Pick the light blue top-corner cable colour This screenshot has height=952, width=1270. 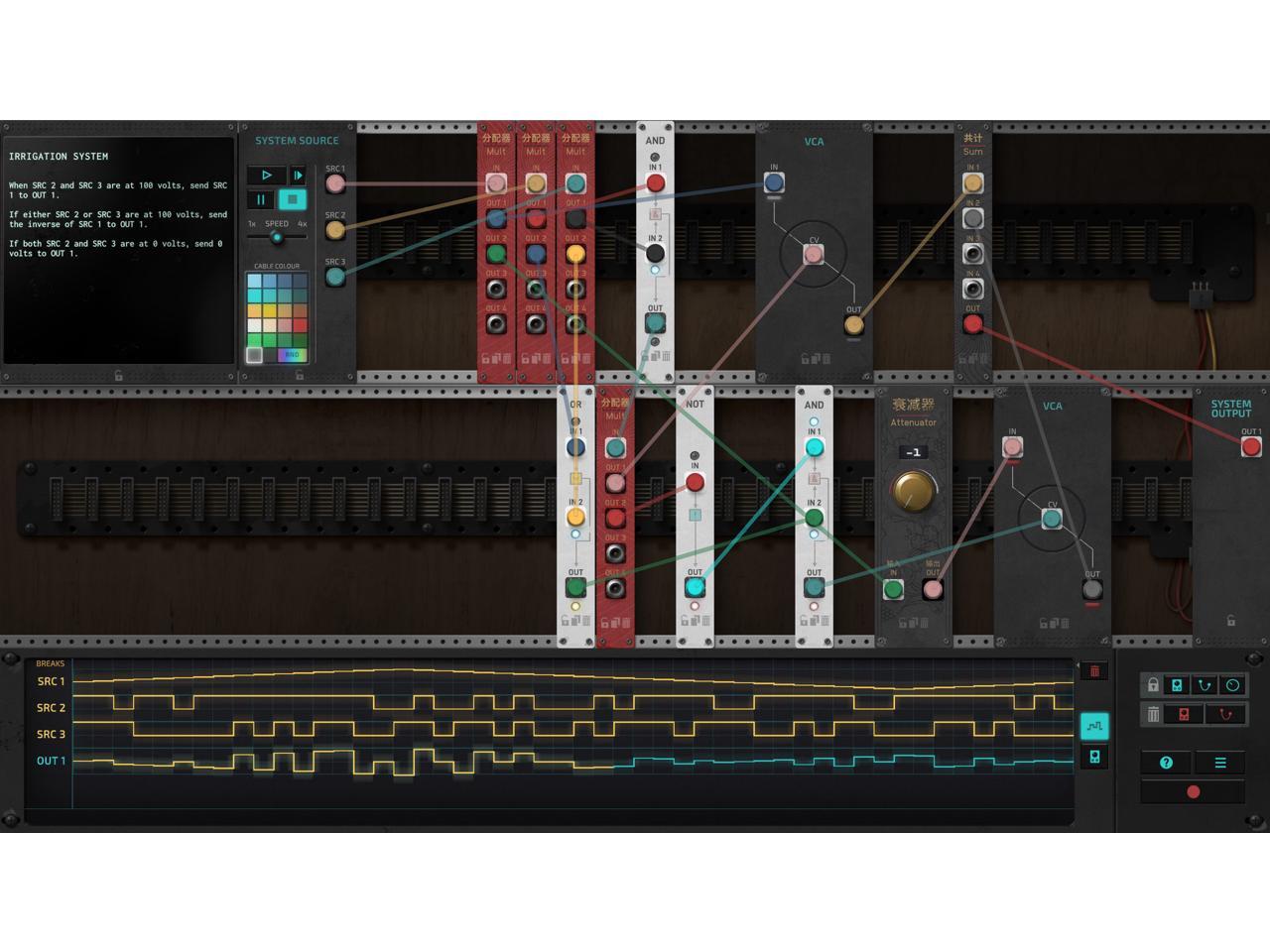(x=255, y=282)
